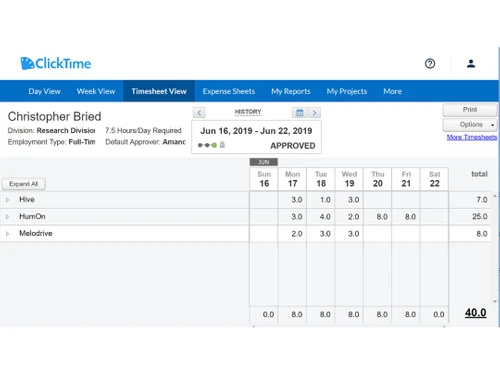Open the calendar date picker icon
The height and width of the screenshot is (375, 500).
[300, 113]
